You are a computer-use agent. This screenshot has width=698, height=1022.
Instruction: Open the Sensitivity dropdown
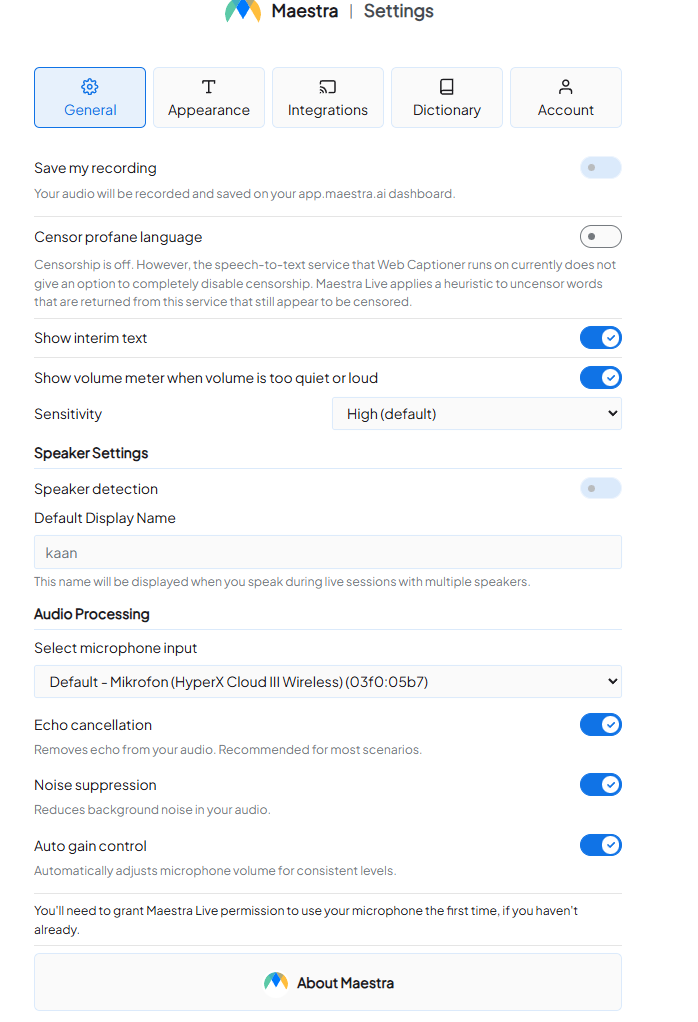coord(476,414)
